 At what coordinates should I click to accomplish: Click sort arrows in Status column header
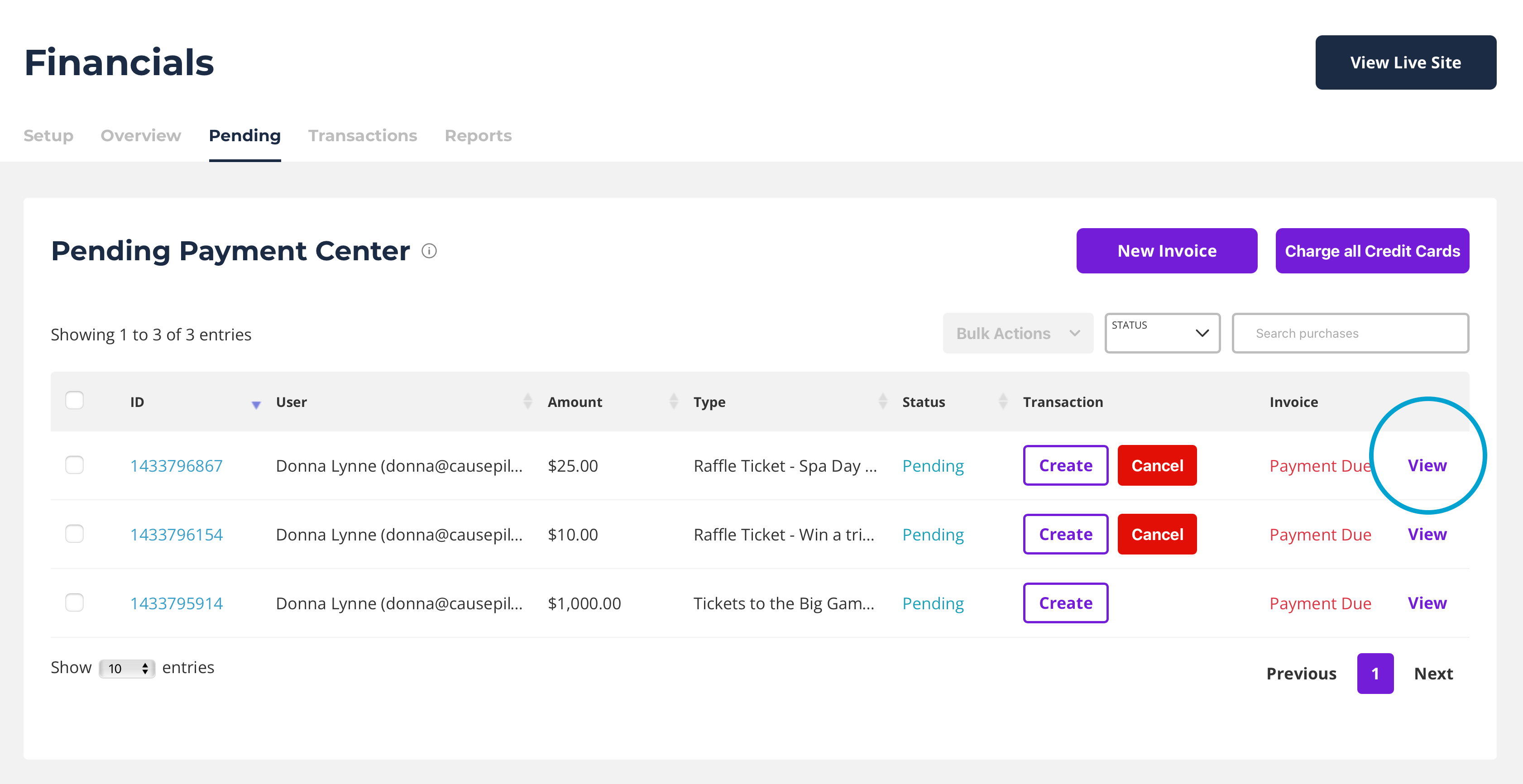coord(1003,402)
